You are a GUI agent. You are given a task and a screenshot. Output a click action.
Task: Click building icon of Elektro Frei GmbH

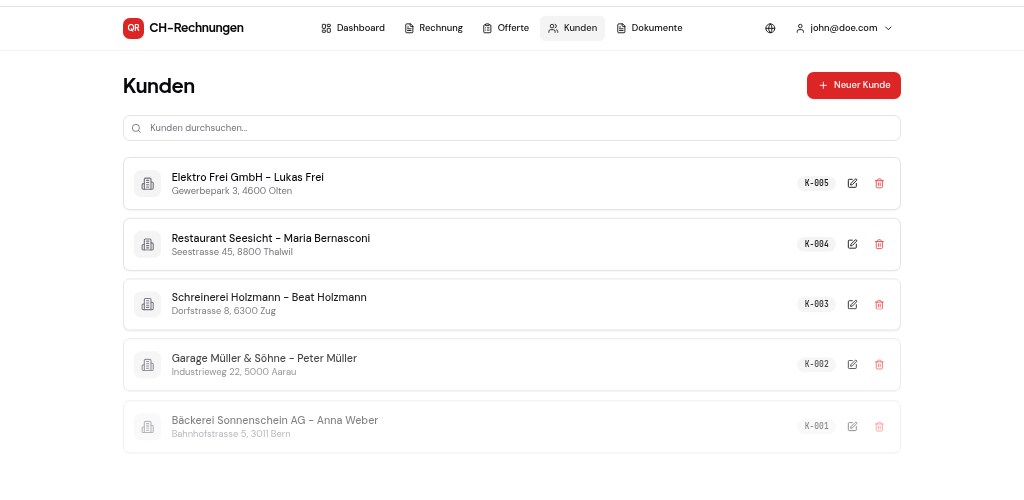(x=148, y=183)
